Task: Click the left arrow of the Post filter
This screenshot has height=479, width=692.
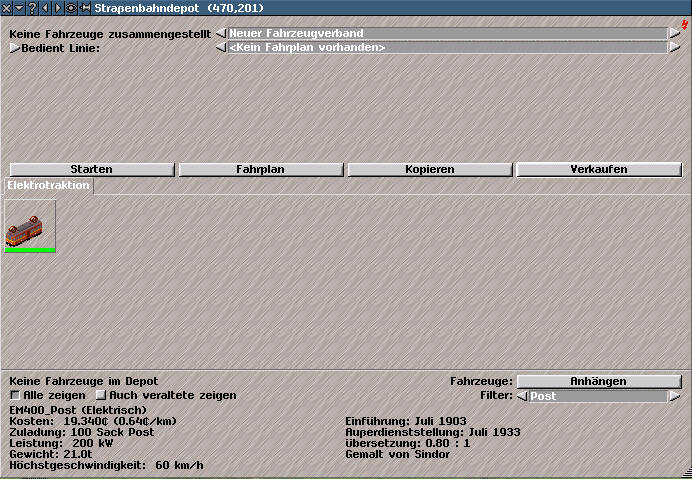Action: (522, 396)
